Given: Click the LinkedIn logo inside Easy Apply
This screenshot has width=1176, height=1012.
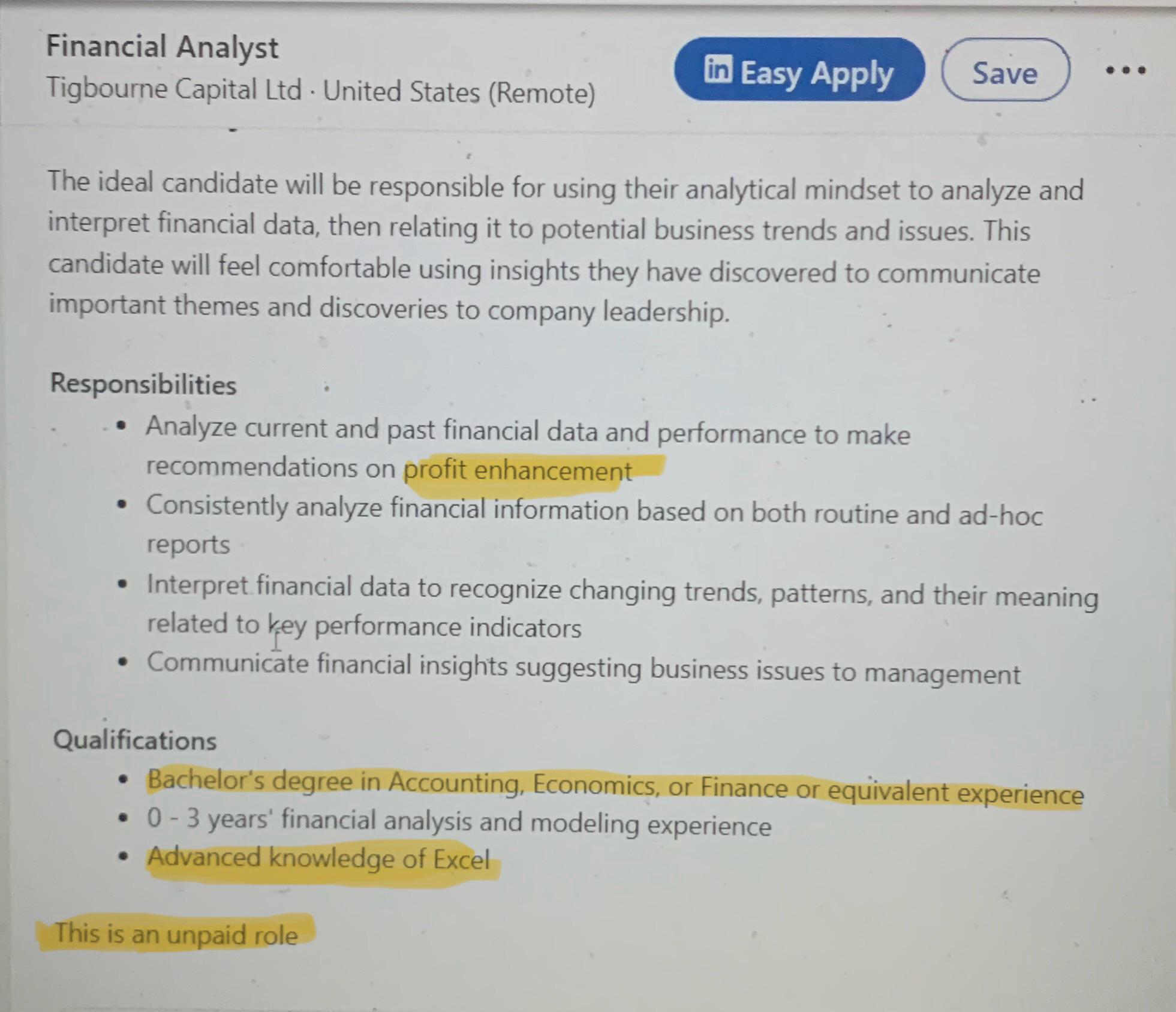Looking at the screenshot, I should click(718, 69).
